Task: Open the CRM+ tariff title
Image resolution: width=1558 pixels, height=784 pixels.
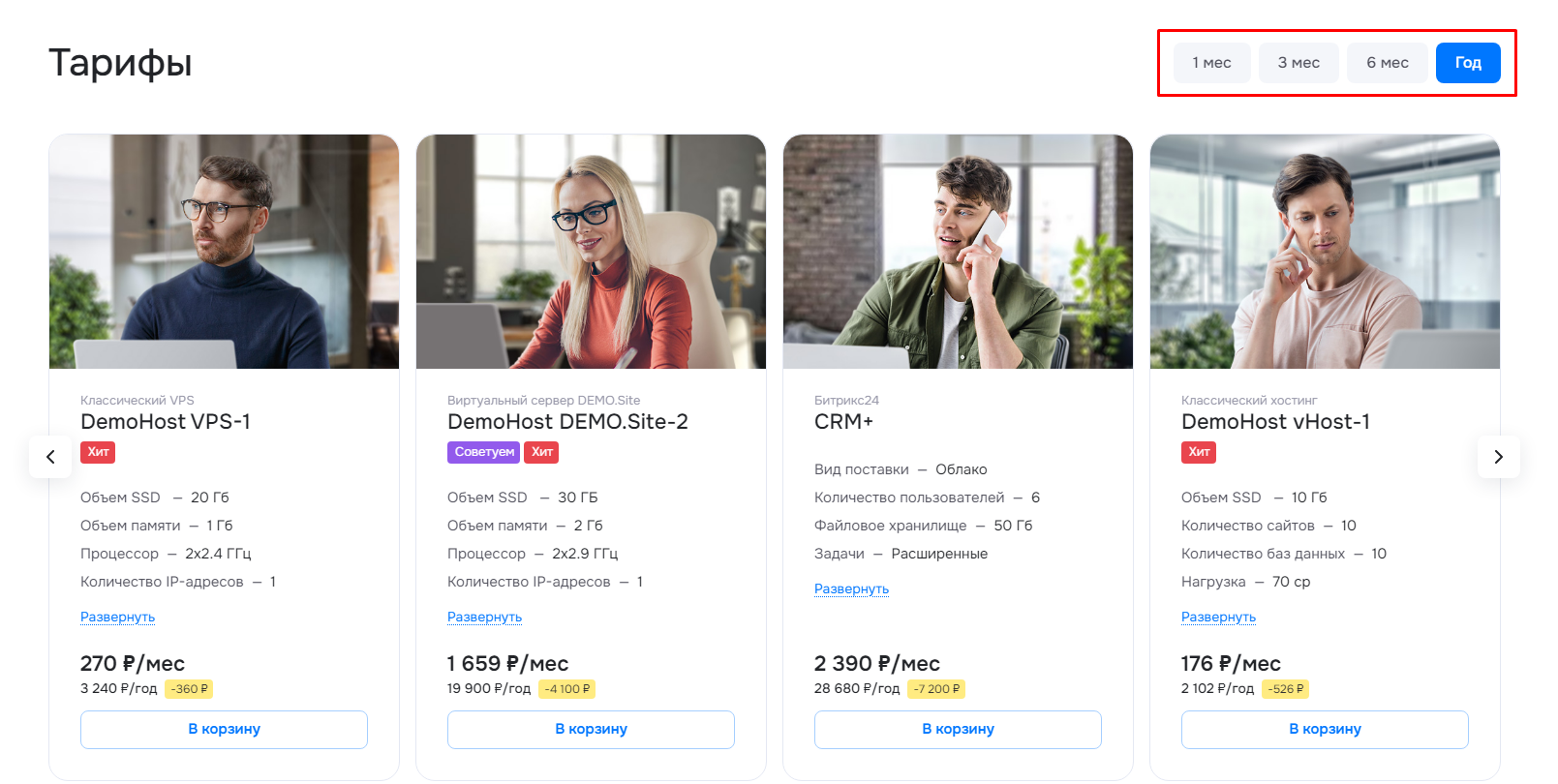Action: [843, 422]
